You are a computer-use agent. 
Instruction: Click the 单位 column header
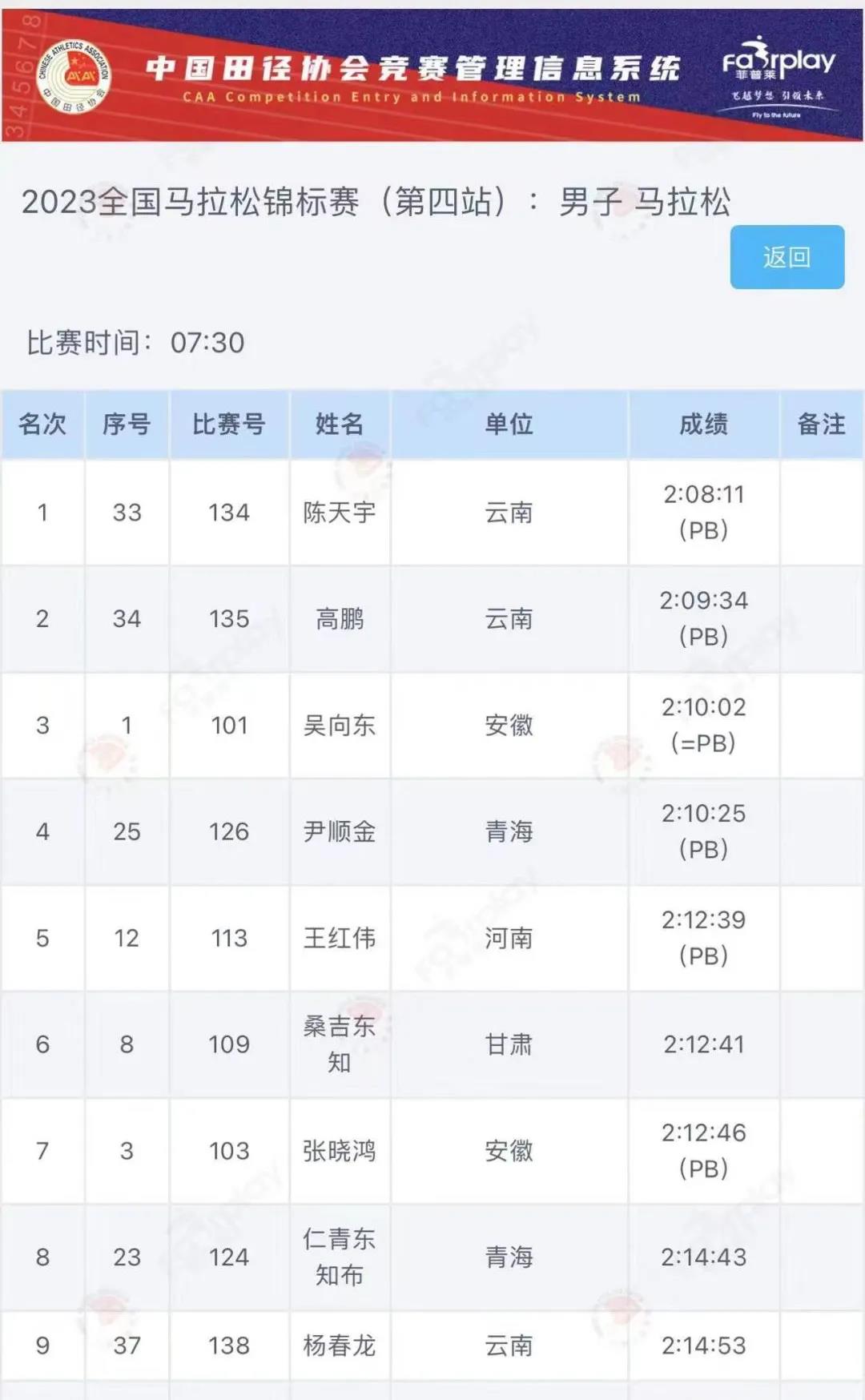pyautogui.click(x=509, y=424)
